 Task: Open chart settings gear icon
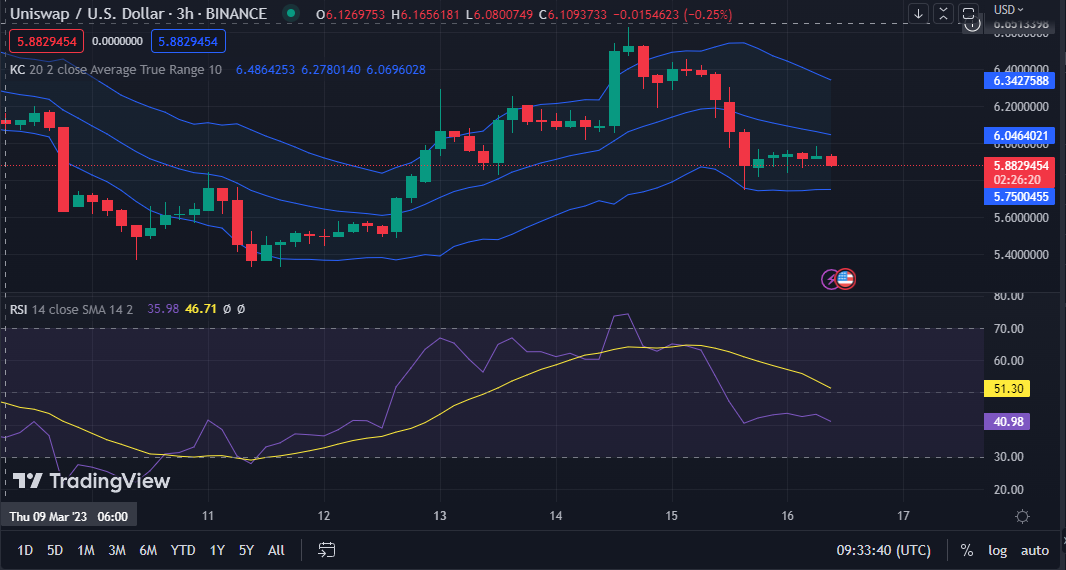(x=1022, y=516)
